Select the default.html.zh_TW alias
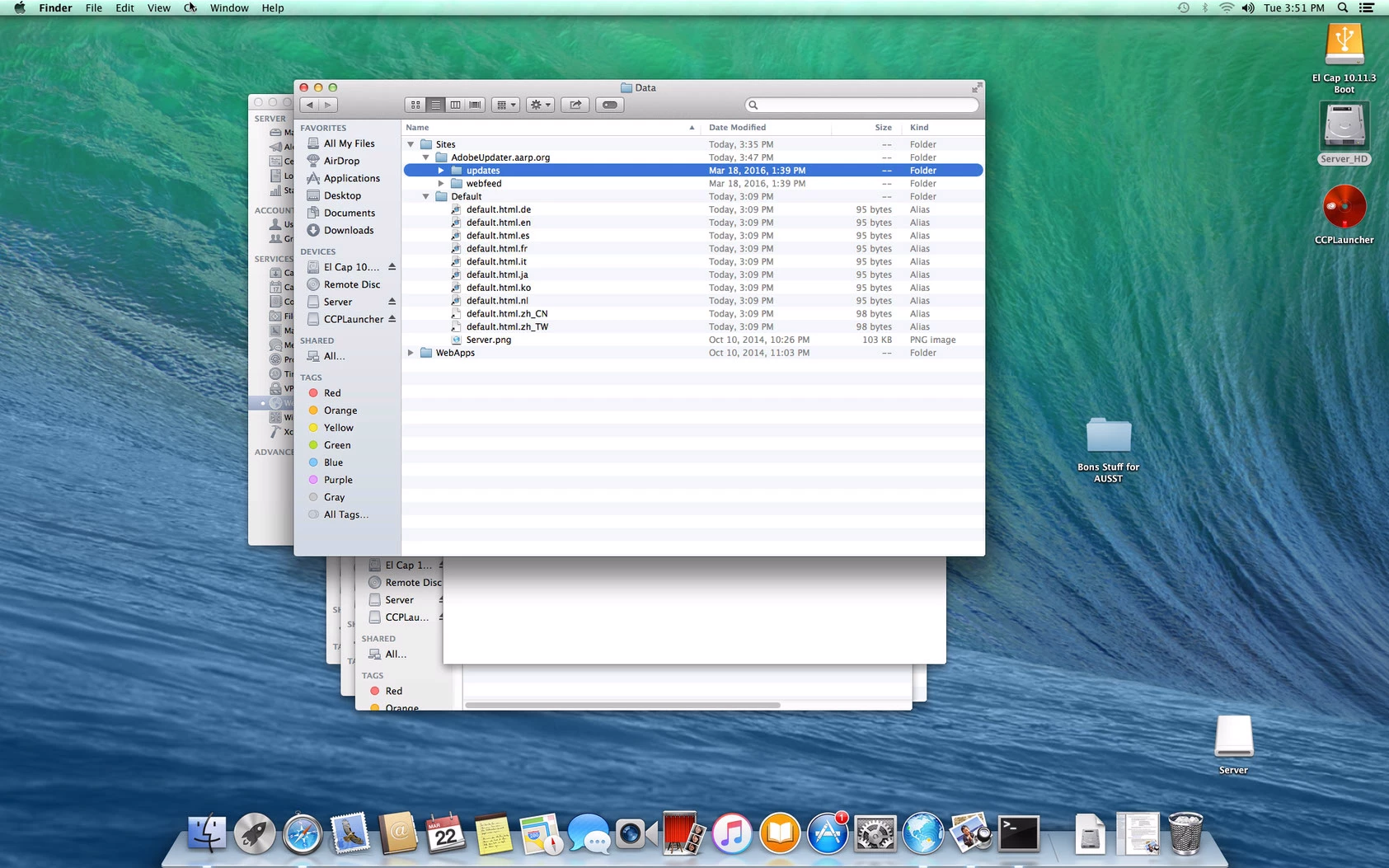Viewport: 1389px width, 868px height. [692, 326]
